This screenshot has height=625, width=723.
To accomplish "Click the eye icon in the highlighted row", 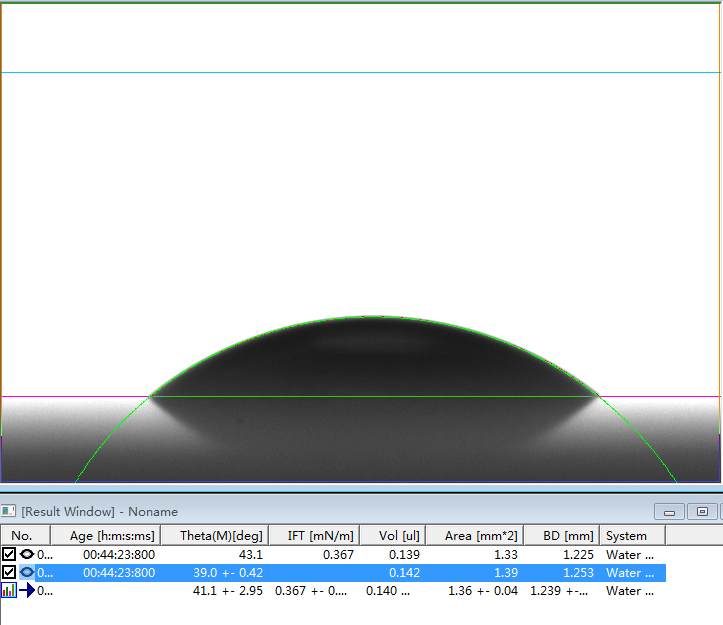I will (27, 573).
